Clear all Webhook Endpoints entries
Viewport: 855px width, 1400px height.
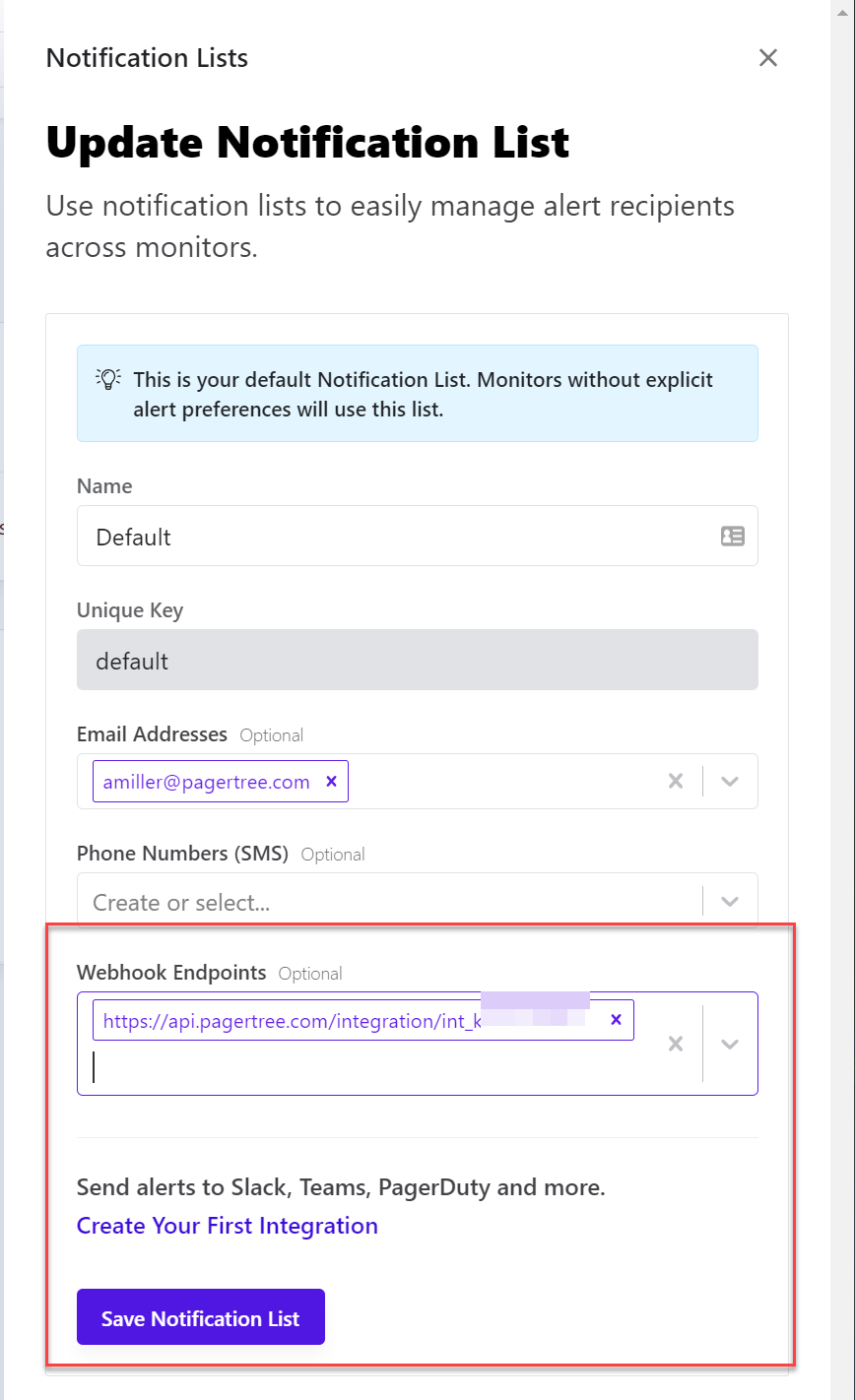point(676,1044)
